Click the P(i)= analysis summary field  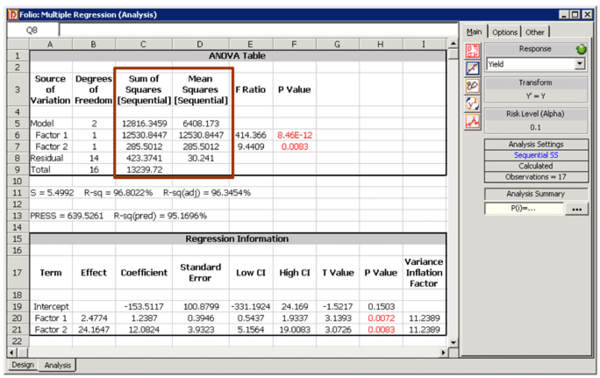523,209
